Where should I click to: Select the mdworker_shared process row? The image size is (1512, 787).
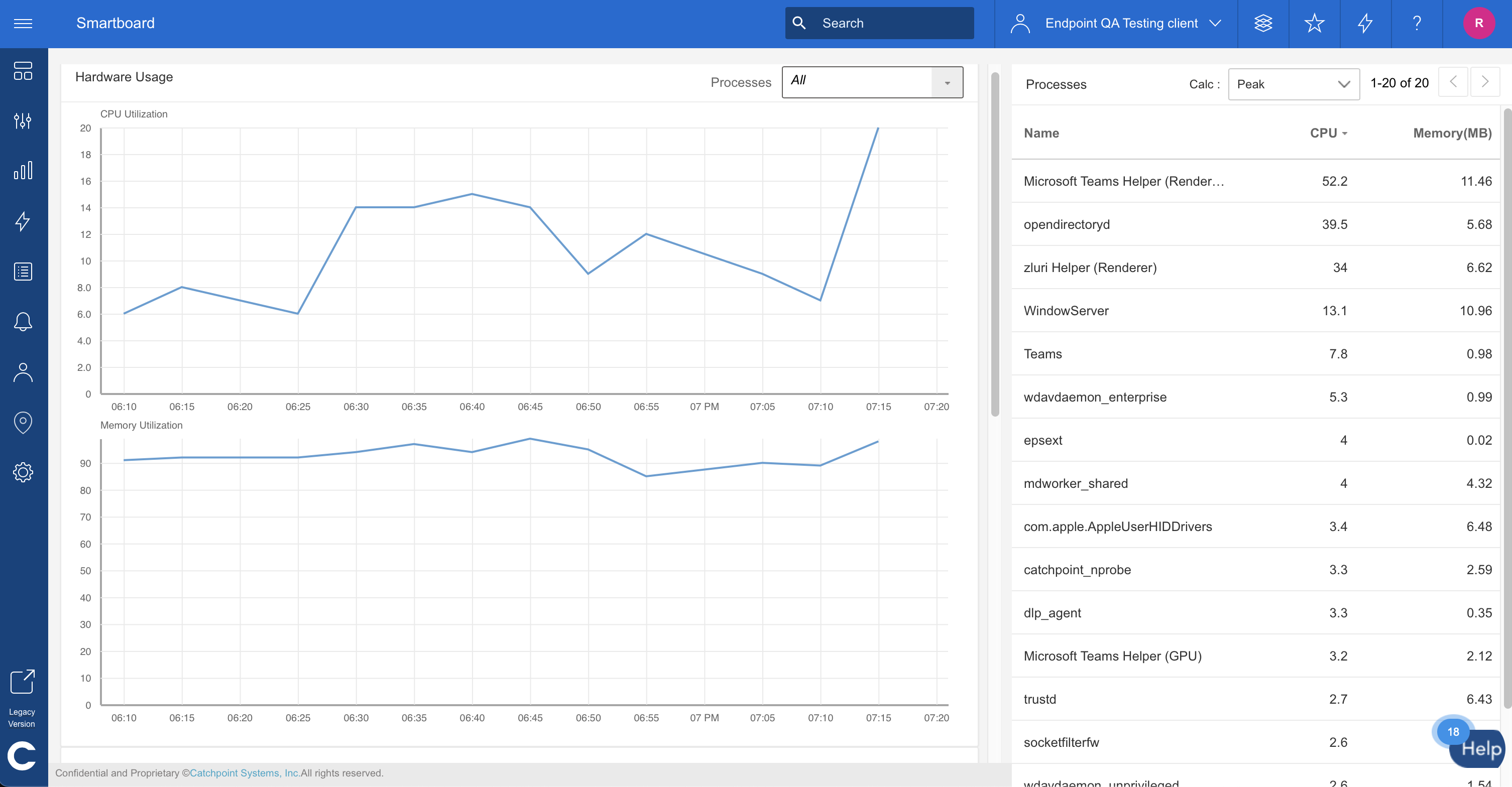1256,483
